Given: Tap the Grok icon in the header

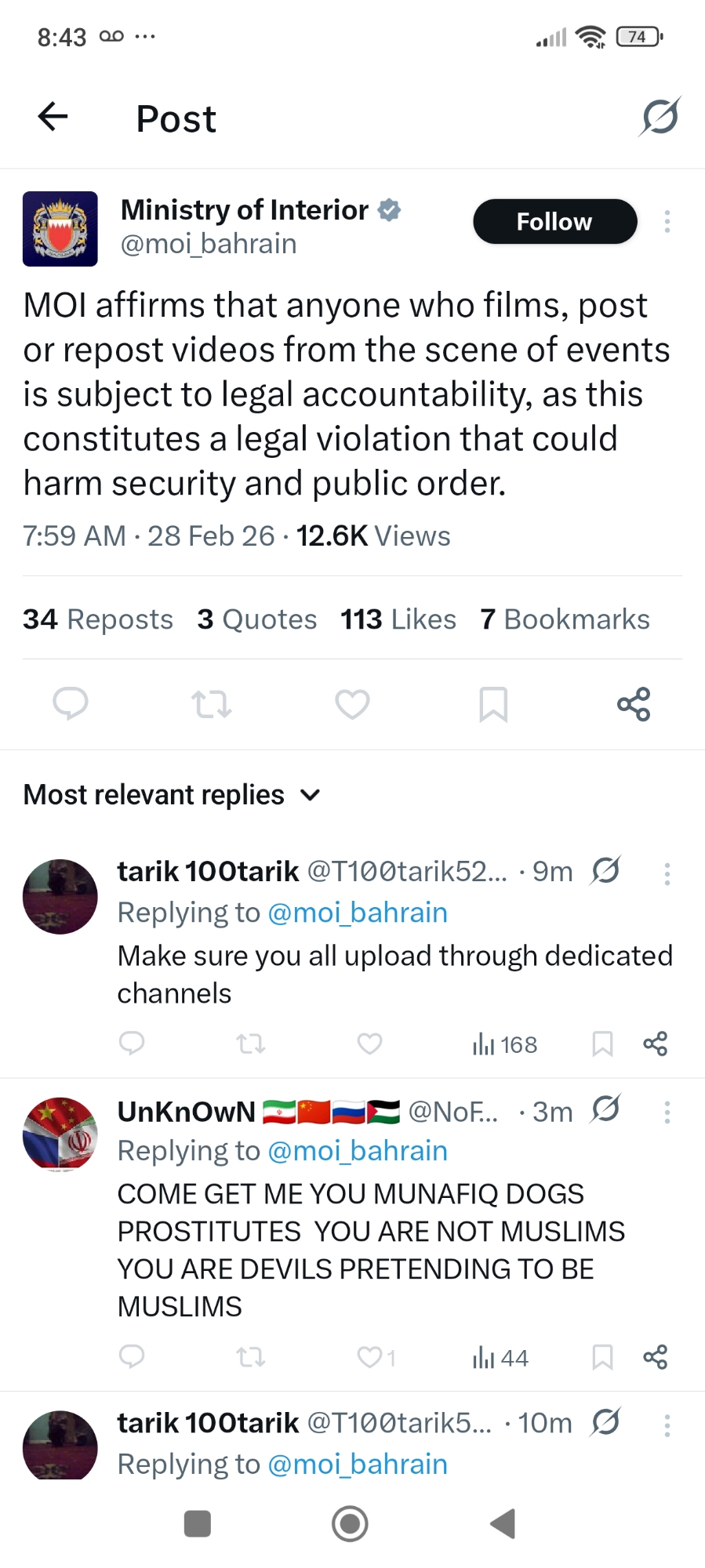Looking at the screenshot, I should coord(660,117).
